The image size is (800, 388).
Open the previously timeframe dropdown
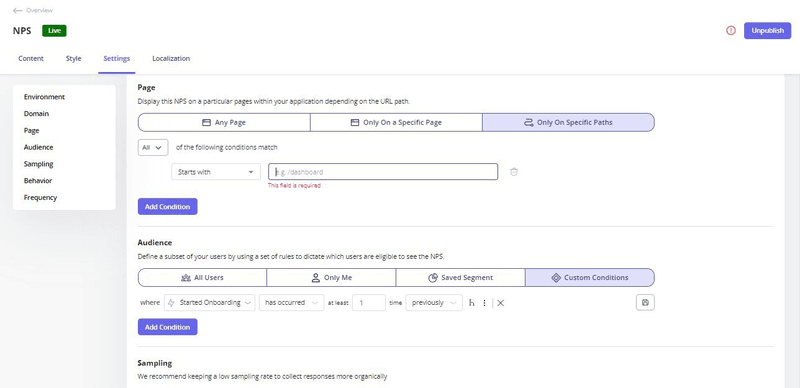pyautogui.click(x=434, y=303)
